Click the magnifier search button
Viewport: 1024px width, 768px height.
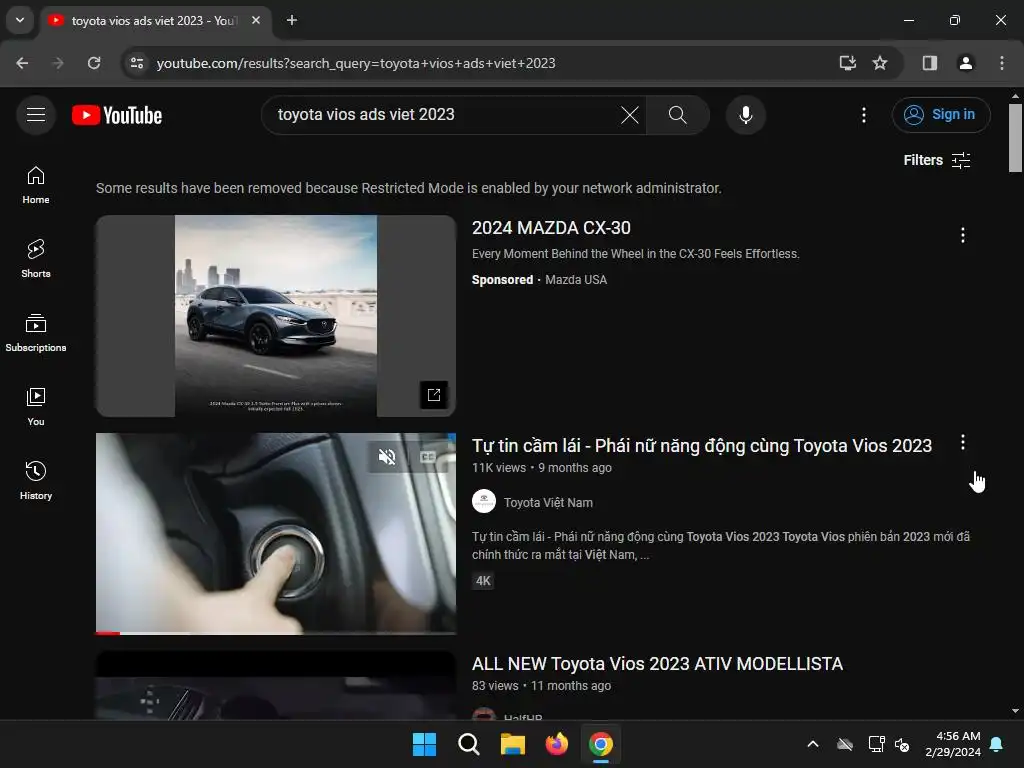pyautogui.click(x=677, y=115)
